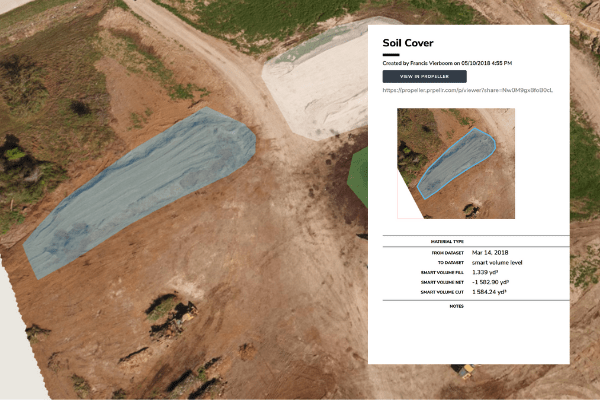Click the 1 584.24 yd³ cut value

tap(489, 292)
